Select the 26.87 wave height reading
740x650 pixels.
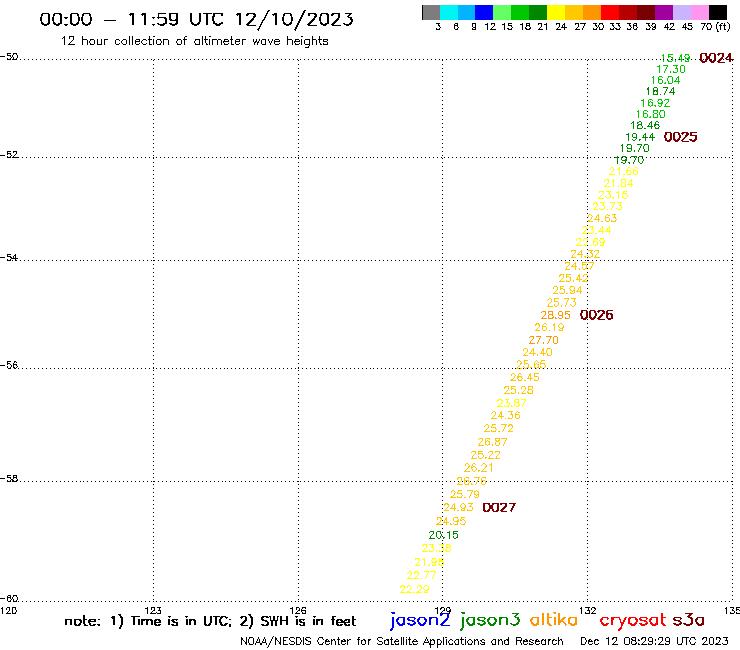pos(492,442)
